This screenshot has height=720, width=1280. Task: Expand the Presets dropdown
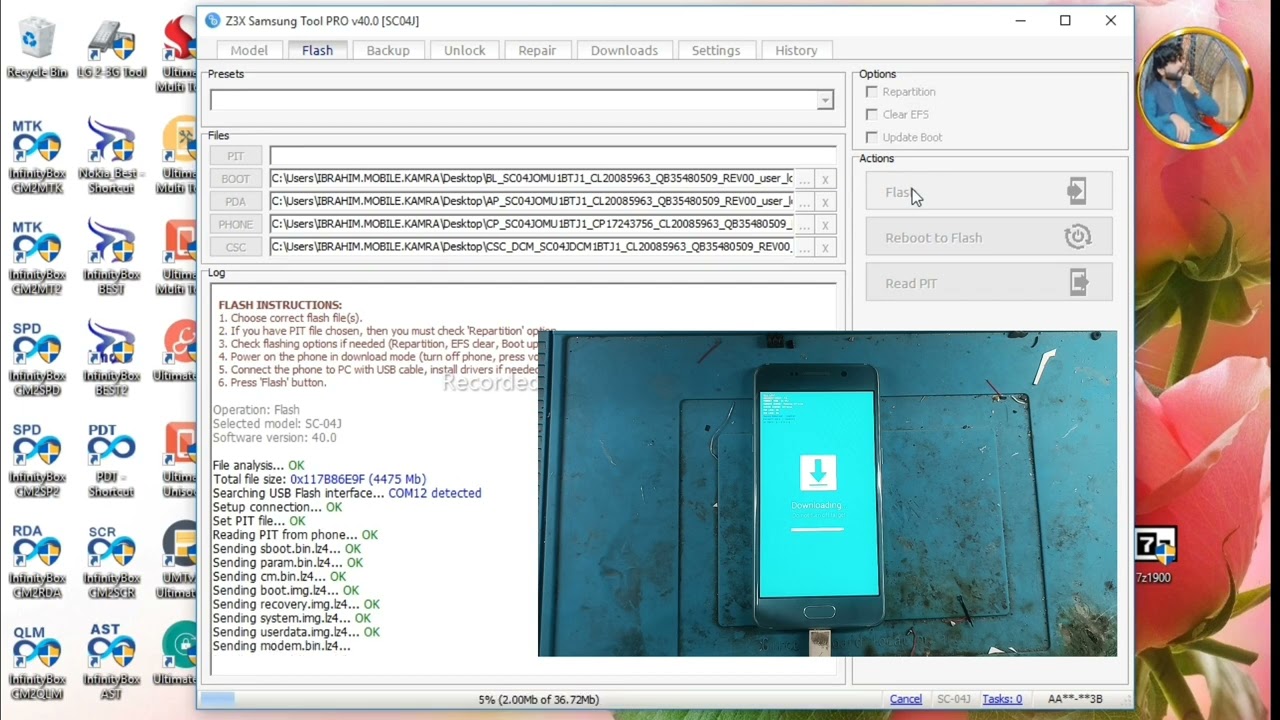[825, 100]
